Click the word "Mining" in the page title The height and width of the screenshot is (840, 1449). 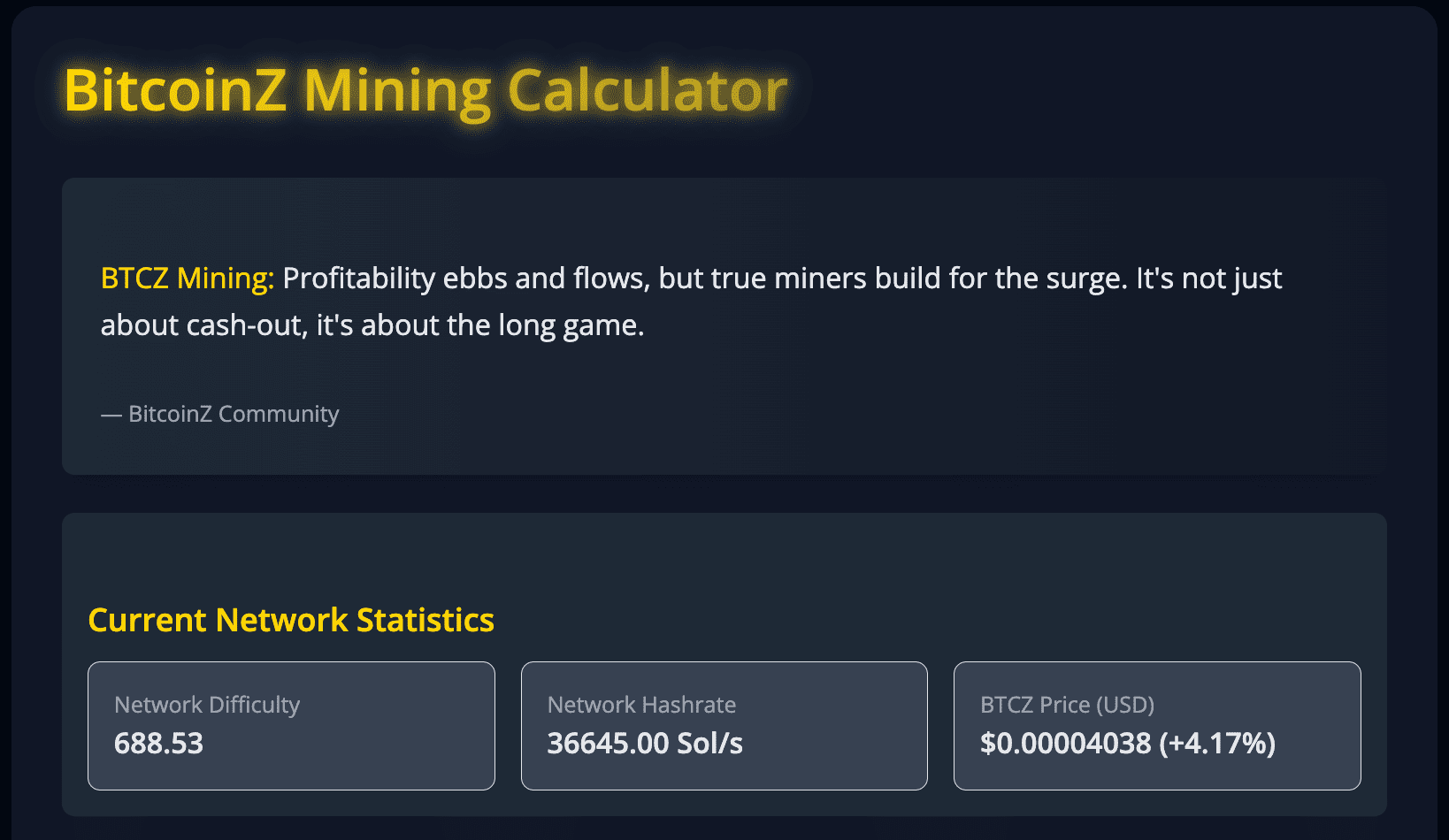pos(397,93)
